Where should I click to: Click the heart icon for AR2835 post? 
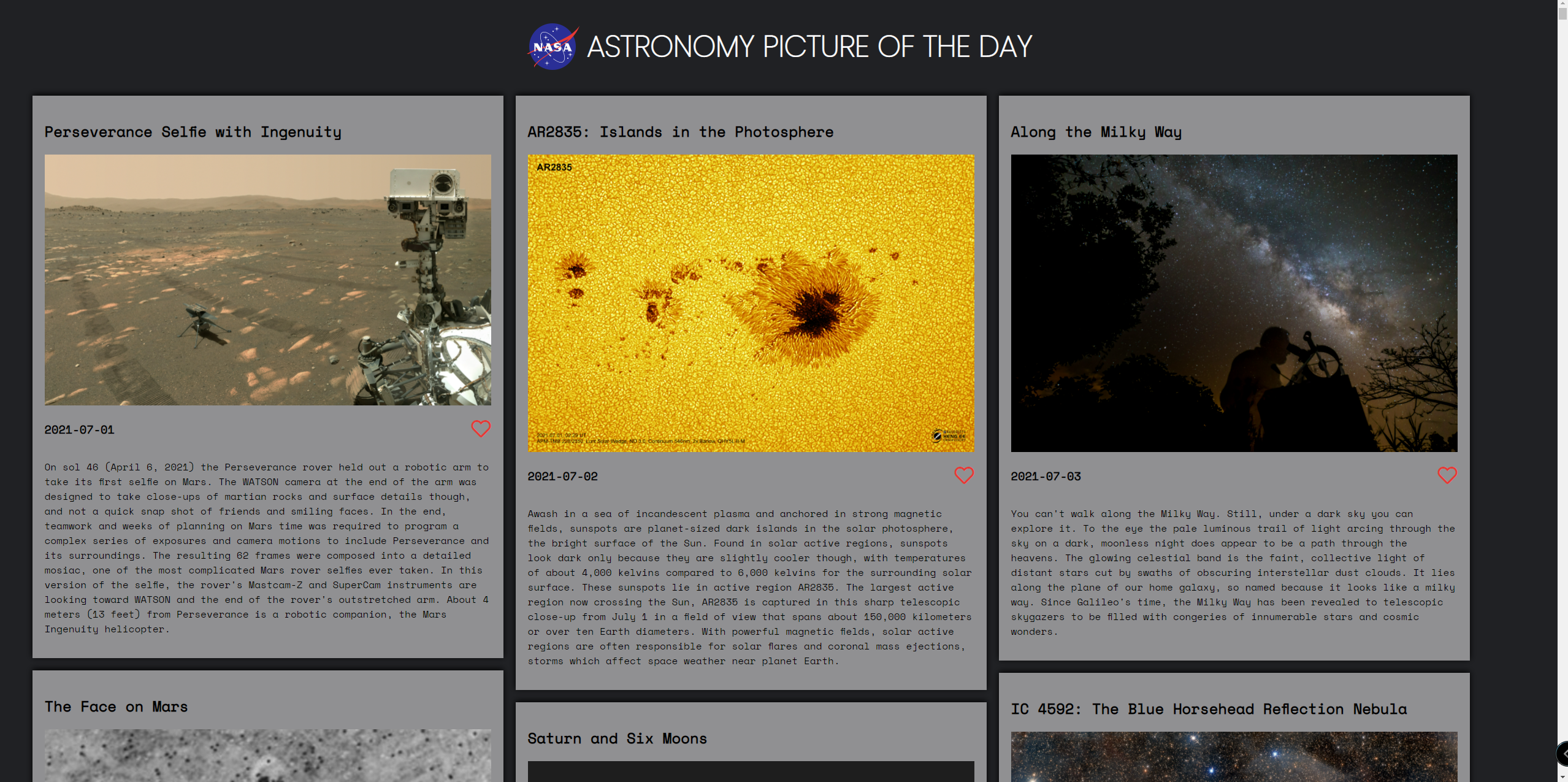pos(963,475)
